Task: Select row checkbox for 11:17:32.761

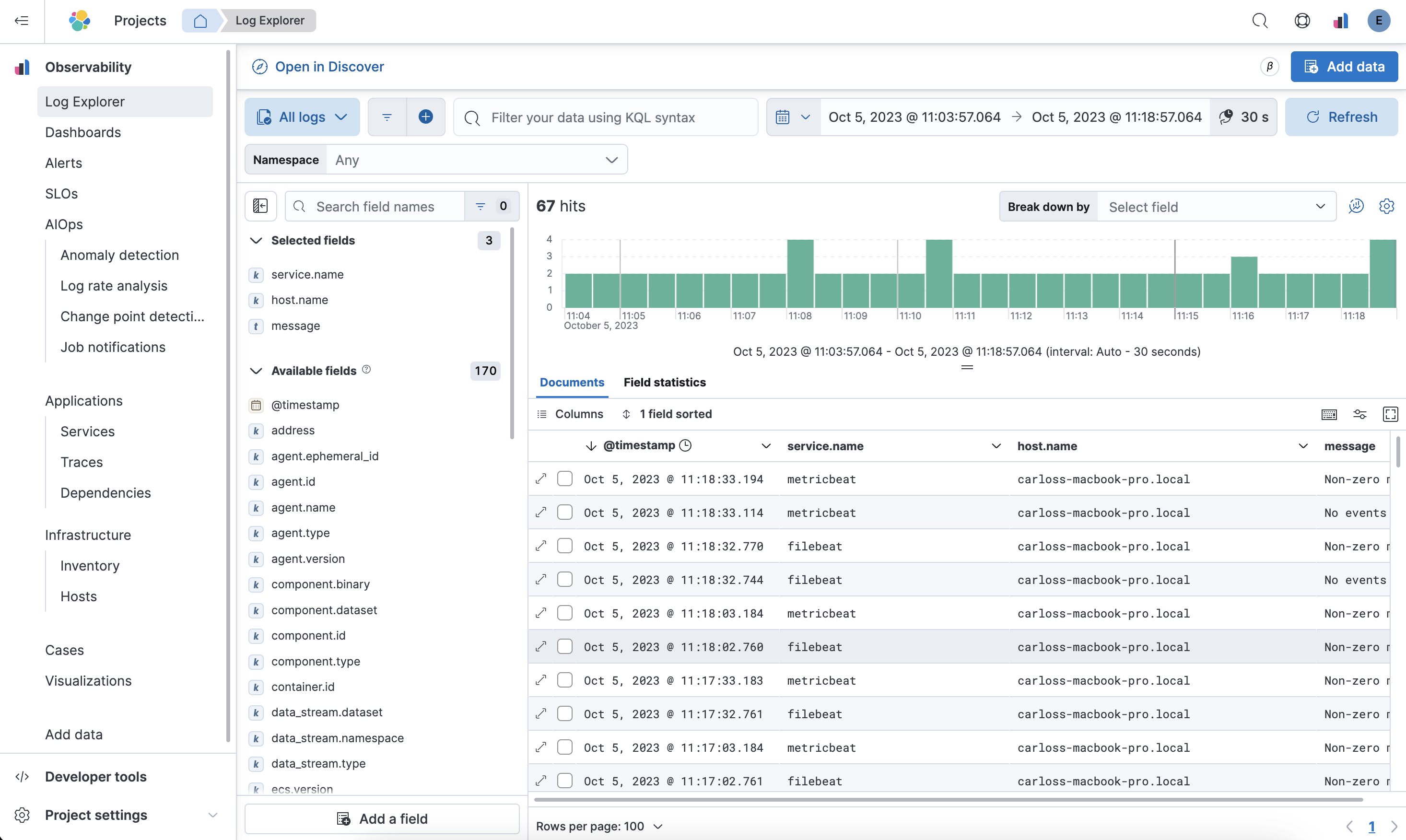Action: pos(565,714)
